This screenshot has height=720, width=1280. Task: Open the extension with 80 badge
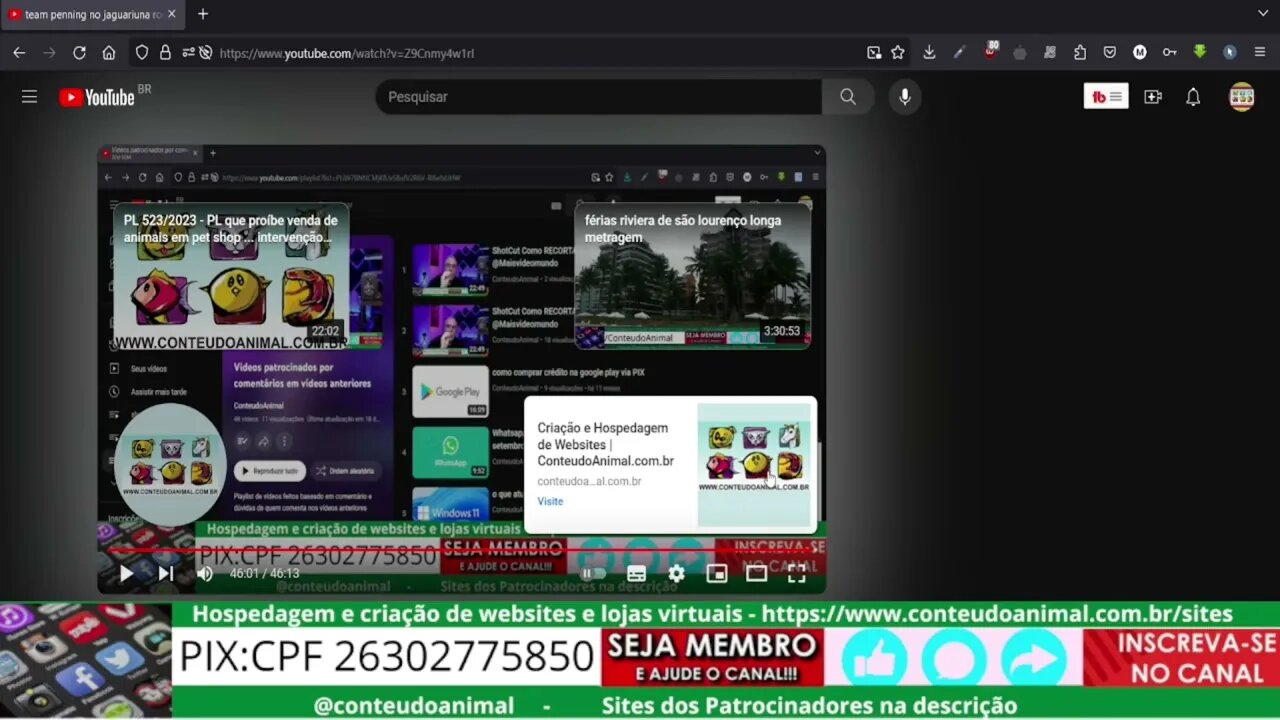pos(990,52)
